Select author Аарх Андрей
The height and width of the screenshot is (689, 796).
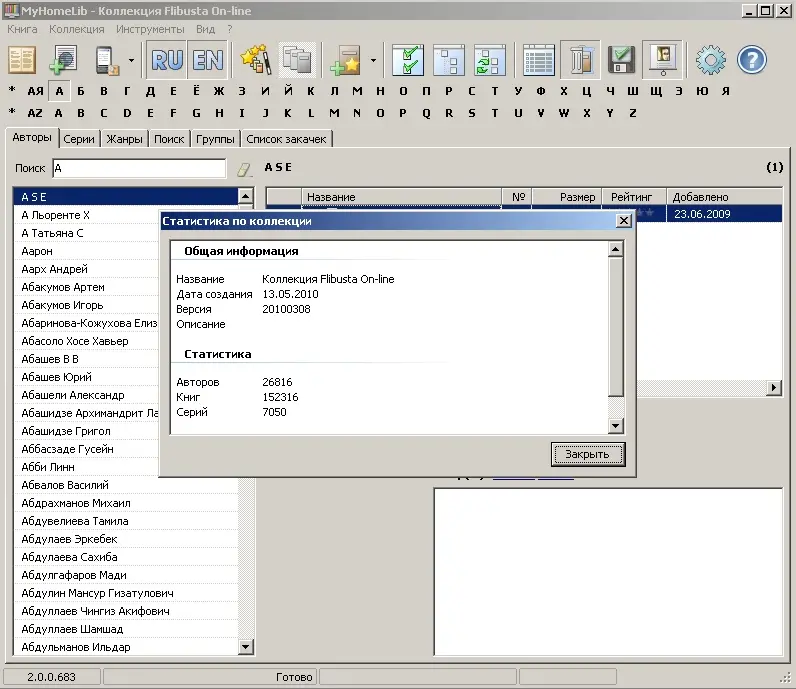click(x=86, y=269)
